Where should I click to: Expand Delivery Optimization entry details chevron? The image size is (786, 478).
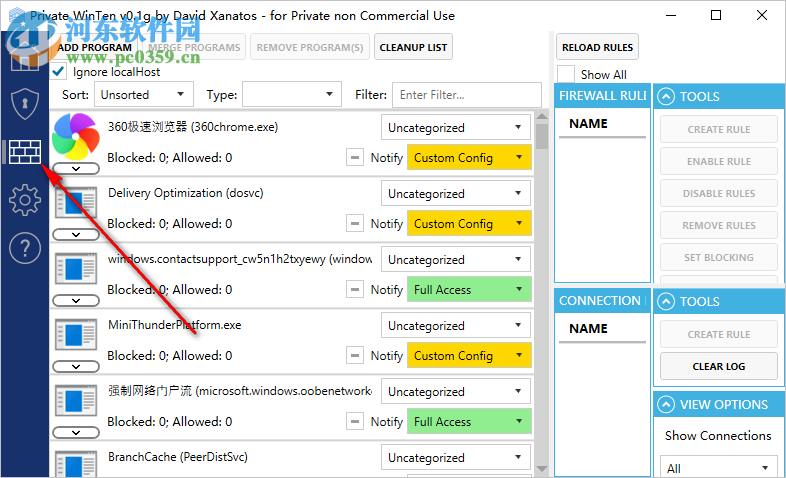tap(76, 234)
